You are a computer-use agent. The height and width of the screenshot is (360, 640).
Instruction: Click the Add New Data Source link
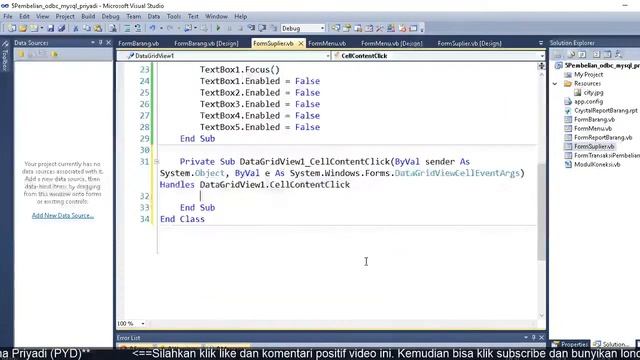click(63, 216)
